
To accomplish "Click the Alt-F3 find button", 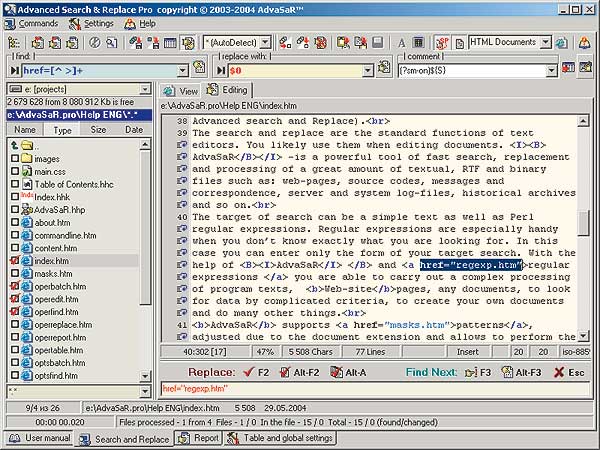I will coord(521,372).
